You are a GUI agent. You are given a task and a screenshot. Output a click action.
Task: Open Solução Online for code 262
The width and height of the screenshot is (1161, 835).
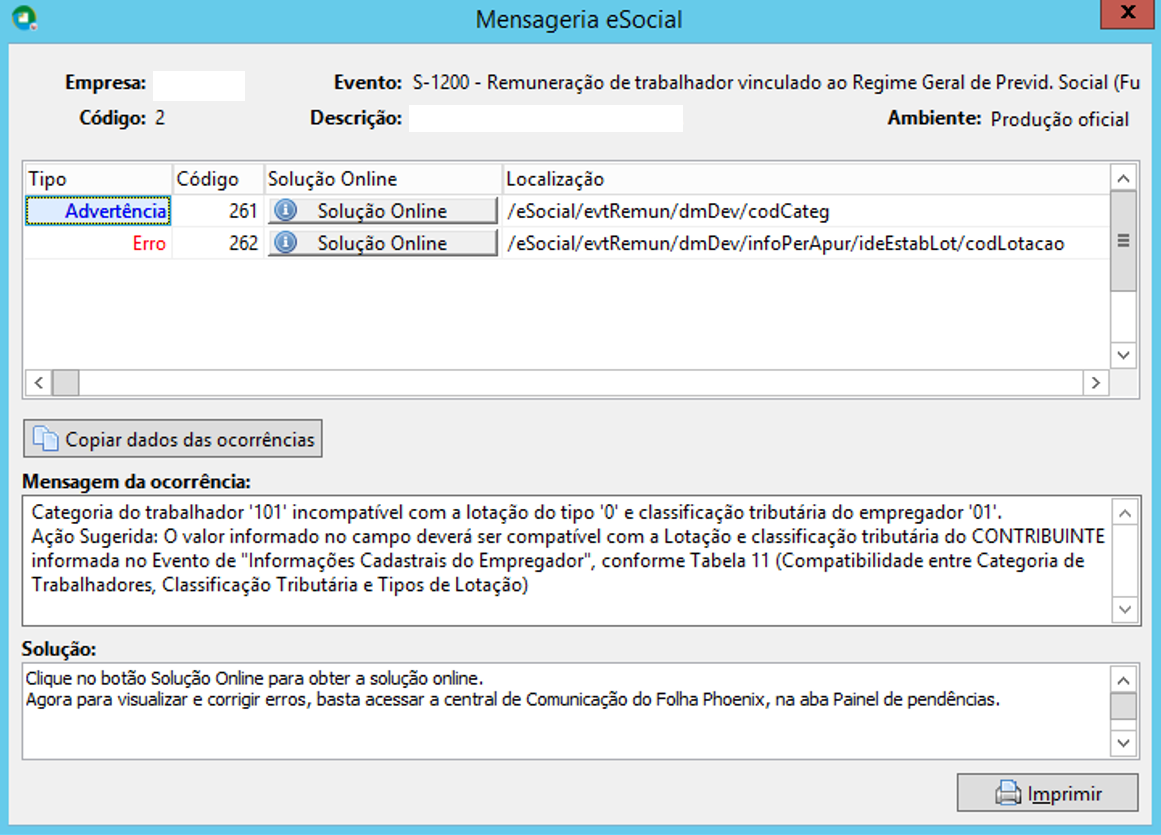(382, 243)
